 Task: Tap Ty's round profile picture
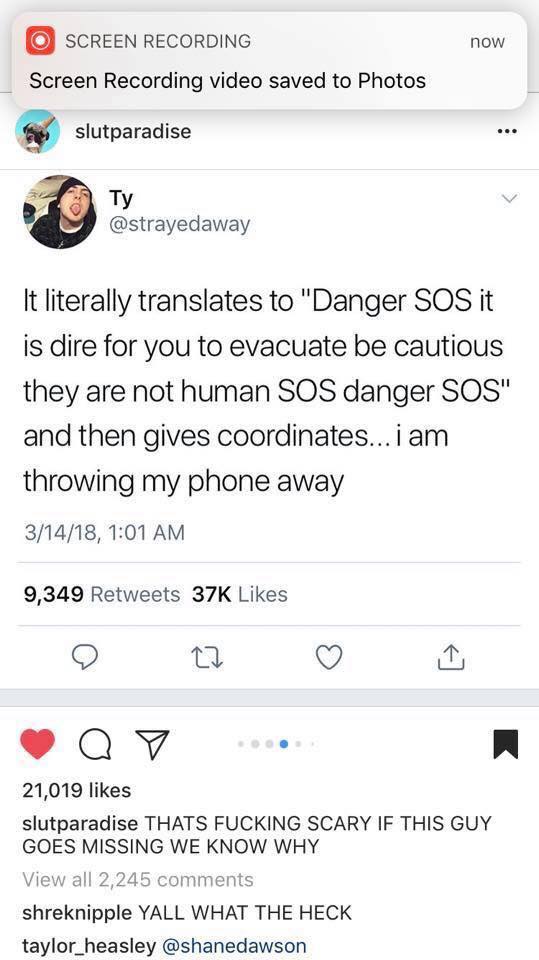(x=60, y=212)
